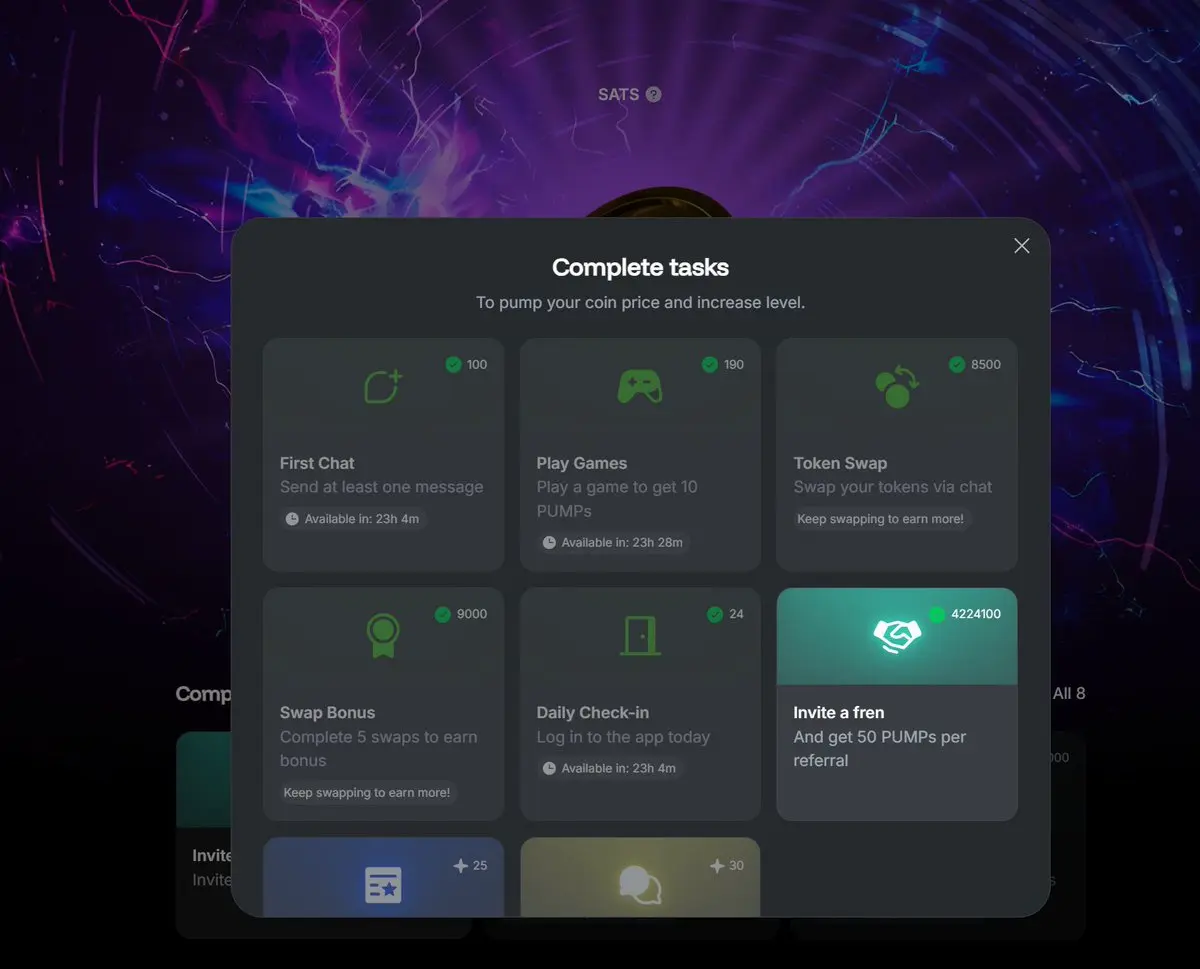Click the sparkle icon beside 25
Viewport: 1200px width, 969px height.
pos(460,866)
